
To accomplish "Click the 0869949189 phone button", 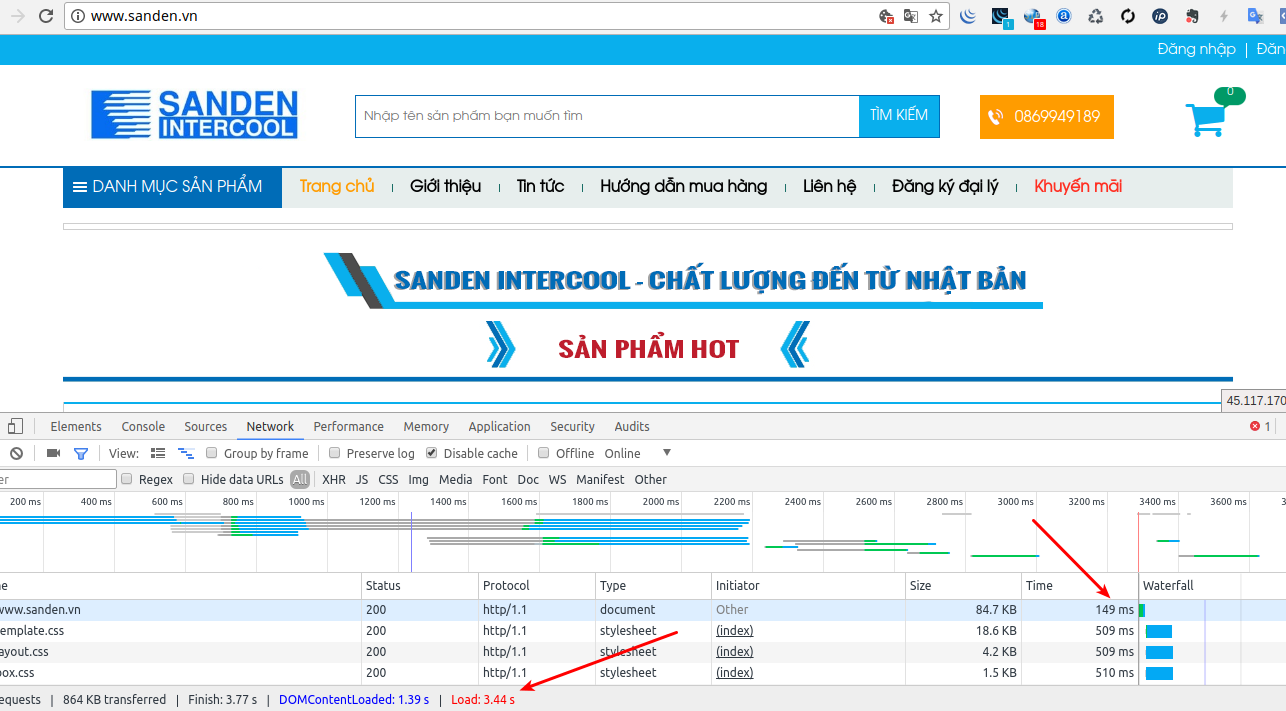I will pyautogui.click(x=1046, y=116).
